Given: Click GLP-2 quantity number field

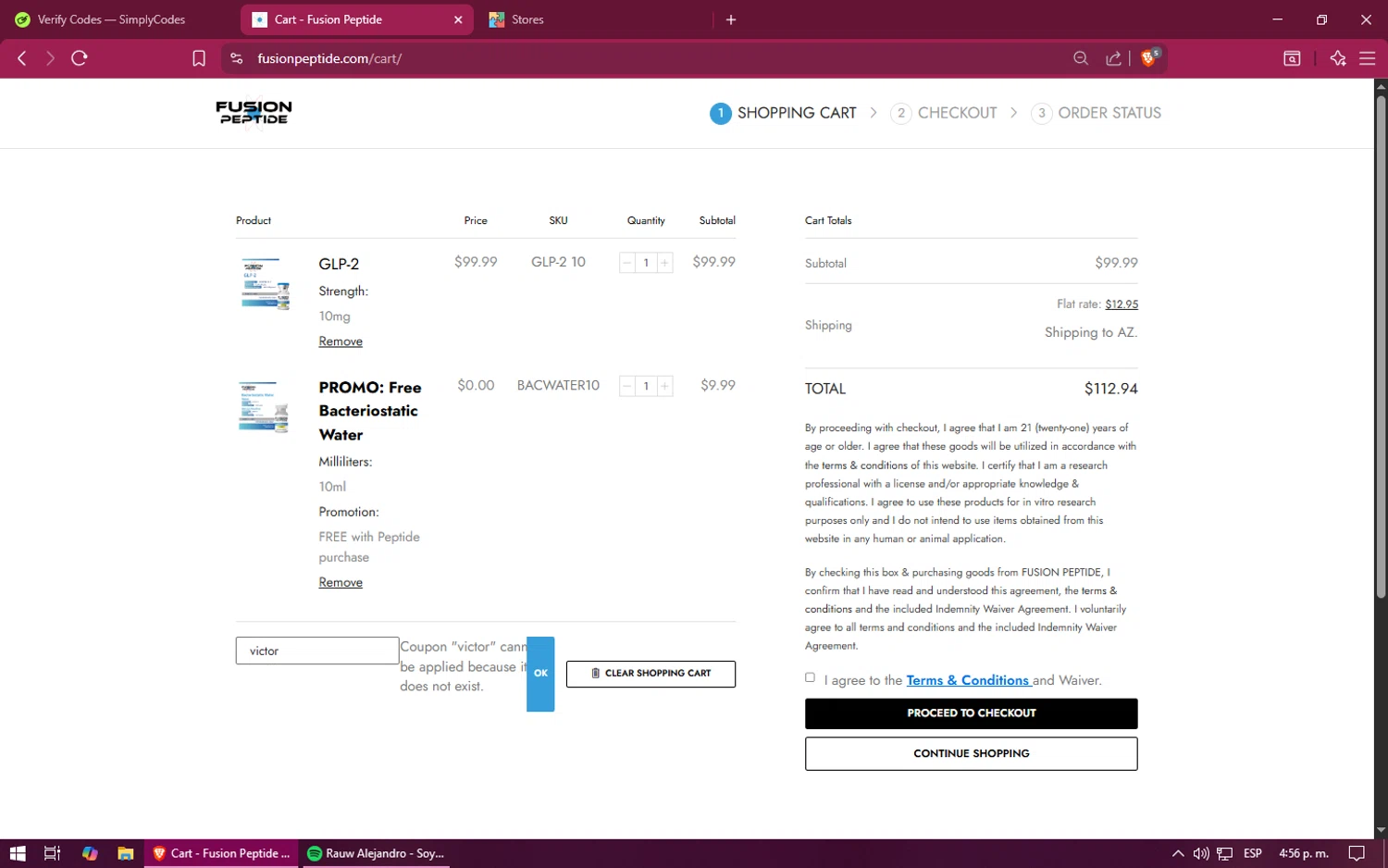Looking at the screenshot, I should tap(646, 263).
